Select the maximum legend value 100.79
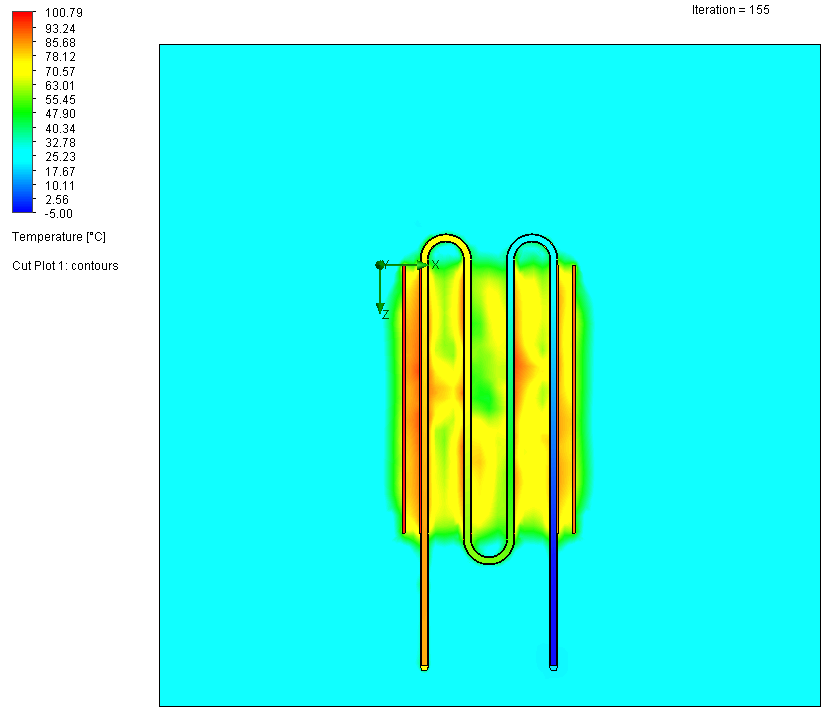Screen dimensions: 838x727 tap(62, 13)
